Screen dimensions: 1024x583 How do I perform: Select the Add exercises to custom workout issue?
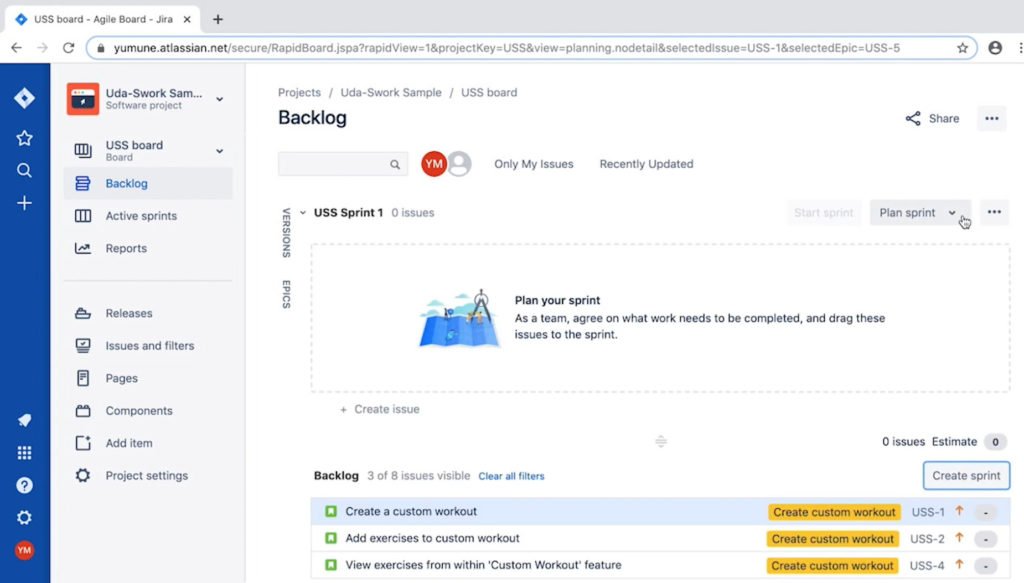(660, 538)
